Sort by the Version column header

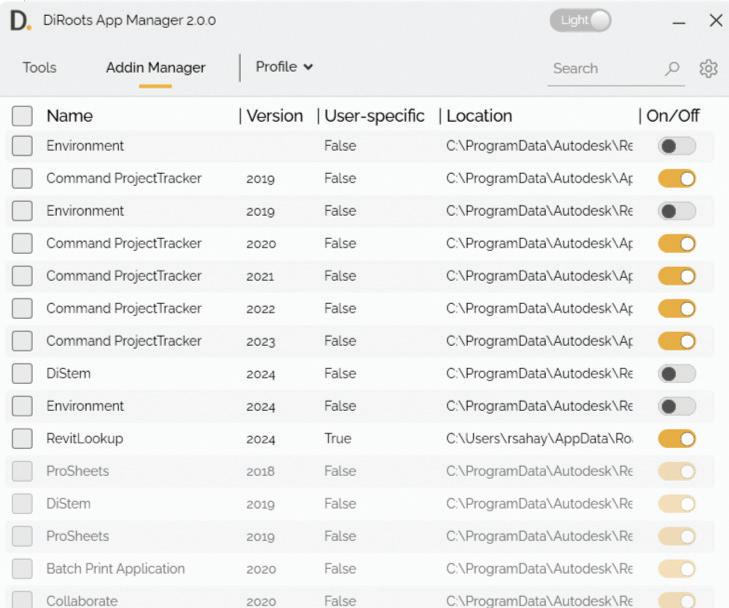point(274,116)
